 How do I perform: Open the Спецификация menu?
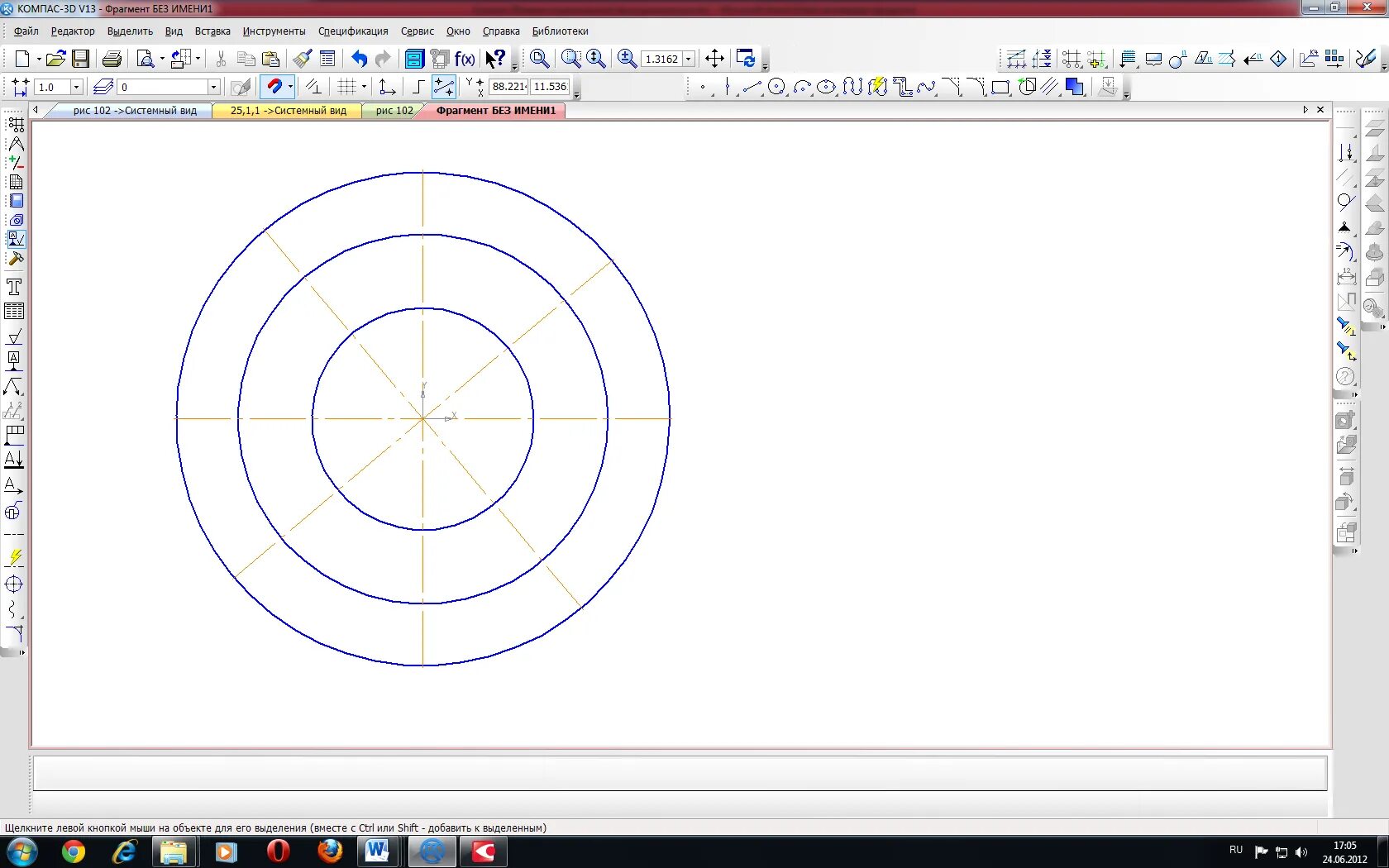click(353, 31)
